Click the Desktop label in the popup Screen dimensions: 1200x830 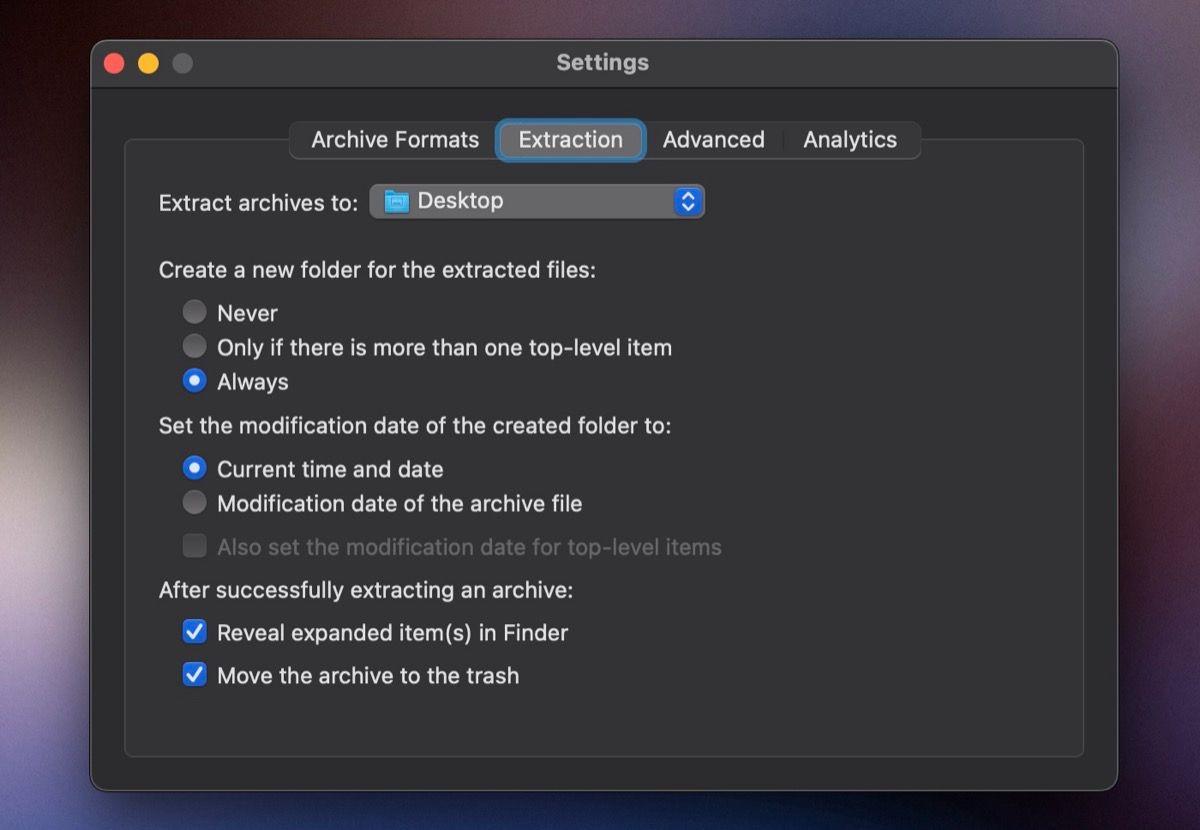pos(460,201)
